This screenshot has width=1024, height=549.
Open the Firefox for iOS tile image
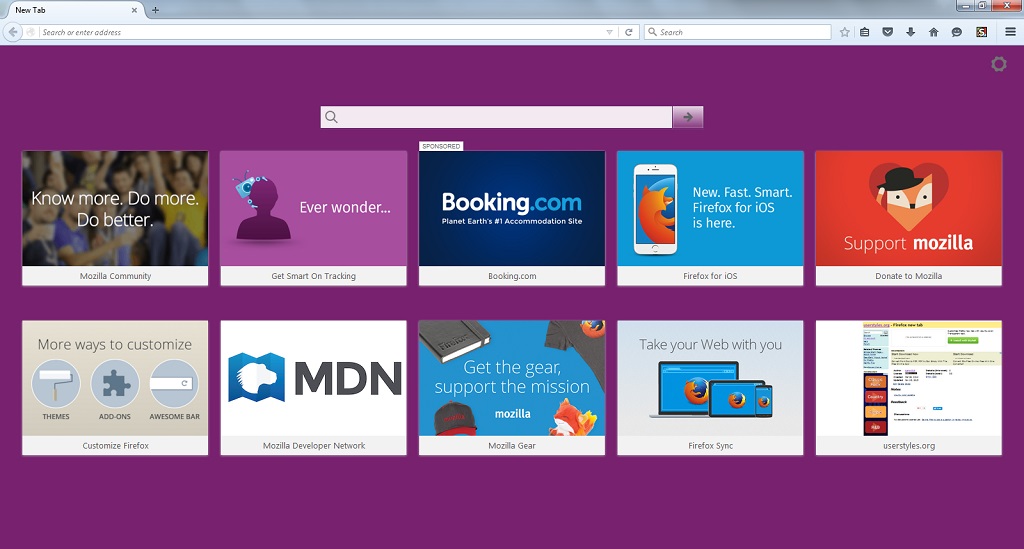point(711,208)
